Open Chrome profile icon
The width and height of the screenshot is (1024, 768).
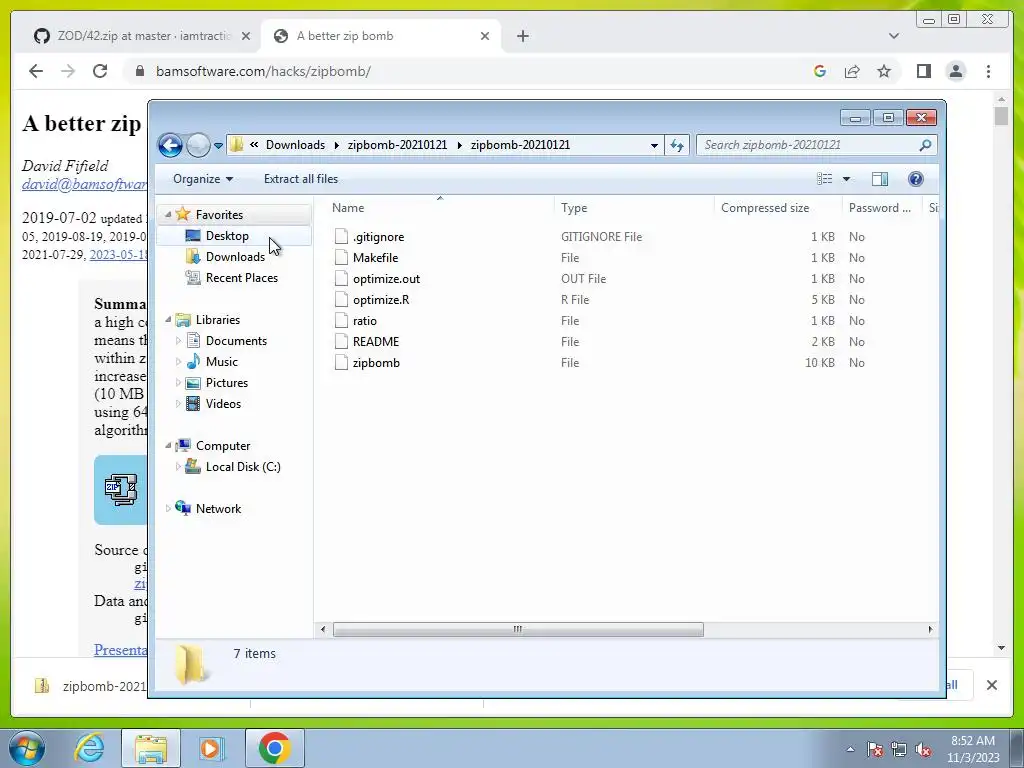(955, 71)
